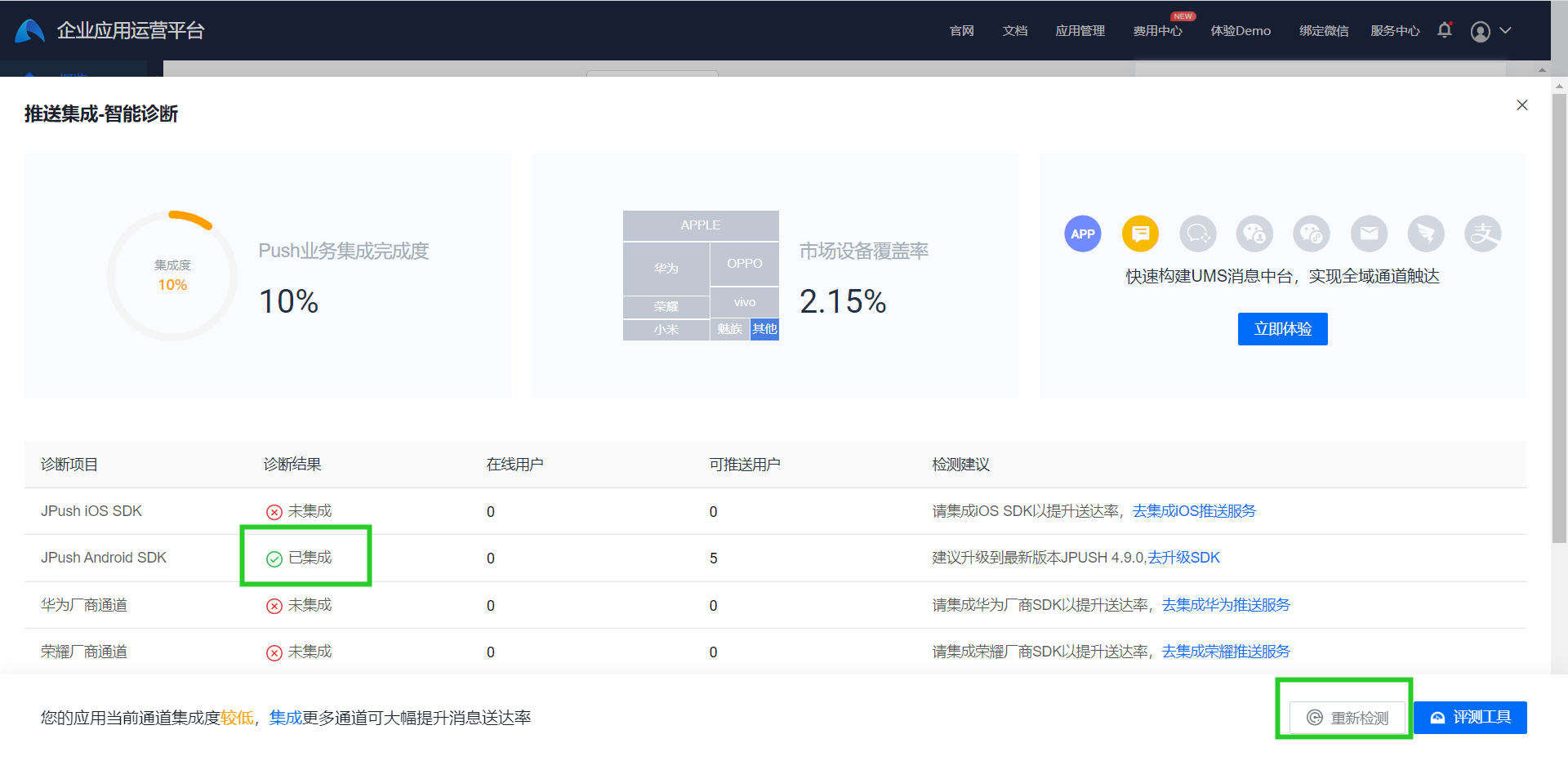This screenshot has height=761, width=1568.
Task: Open 费用中心 in top navigation
Action: (x=1158, y=31)
